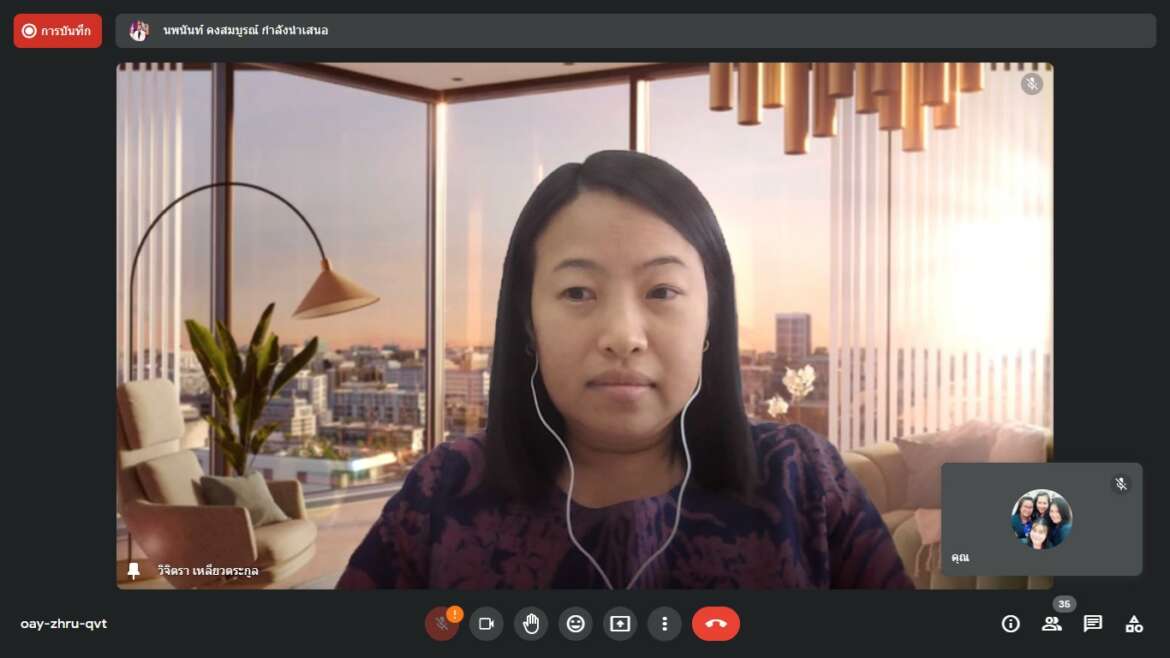Open the activities shapes icon

click(x=1134, y=624)
